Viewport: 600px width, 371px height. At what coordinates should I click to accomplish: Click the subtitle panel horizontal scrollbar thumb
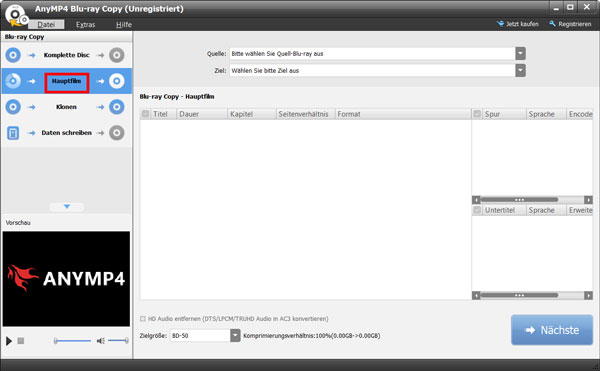(519, 295)
